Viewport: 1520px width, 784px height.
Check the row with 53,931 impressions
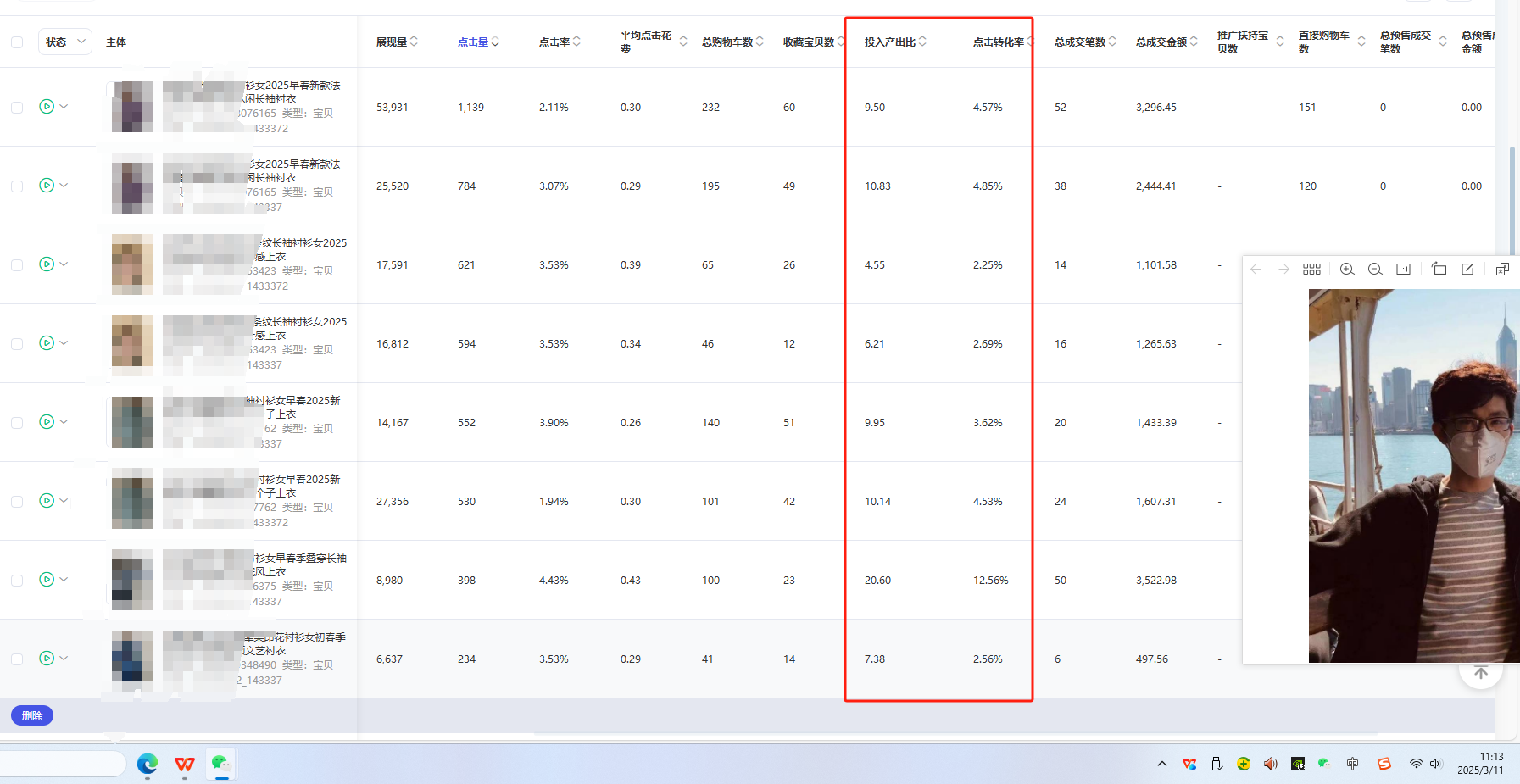[17, 108]
